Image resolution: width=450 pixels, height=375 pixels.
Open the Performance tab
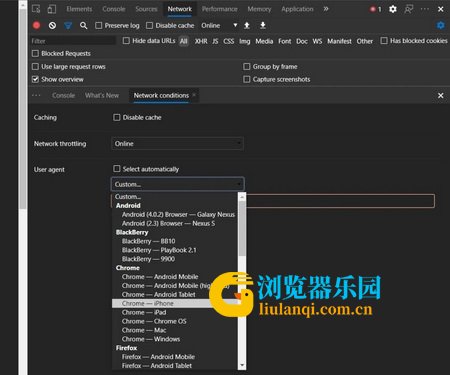tap(220, 9)
